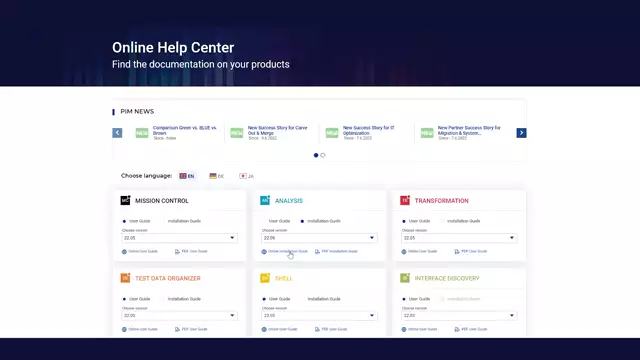Click the Analysis AN logo icon

265,200
